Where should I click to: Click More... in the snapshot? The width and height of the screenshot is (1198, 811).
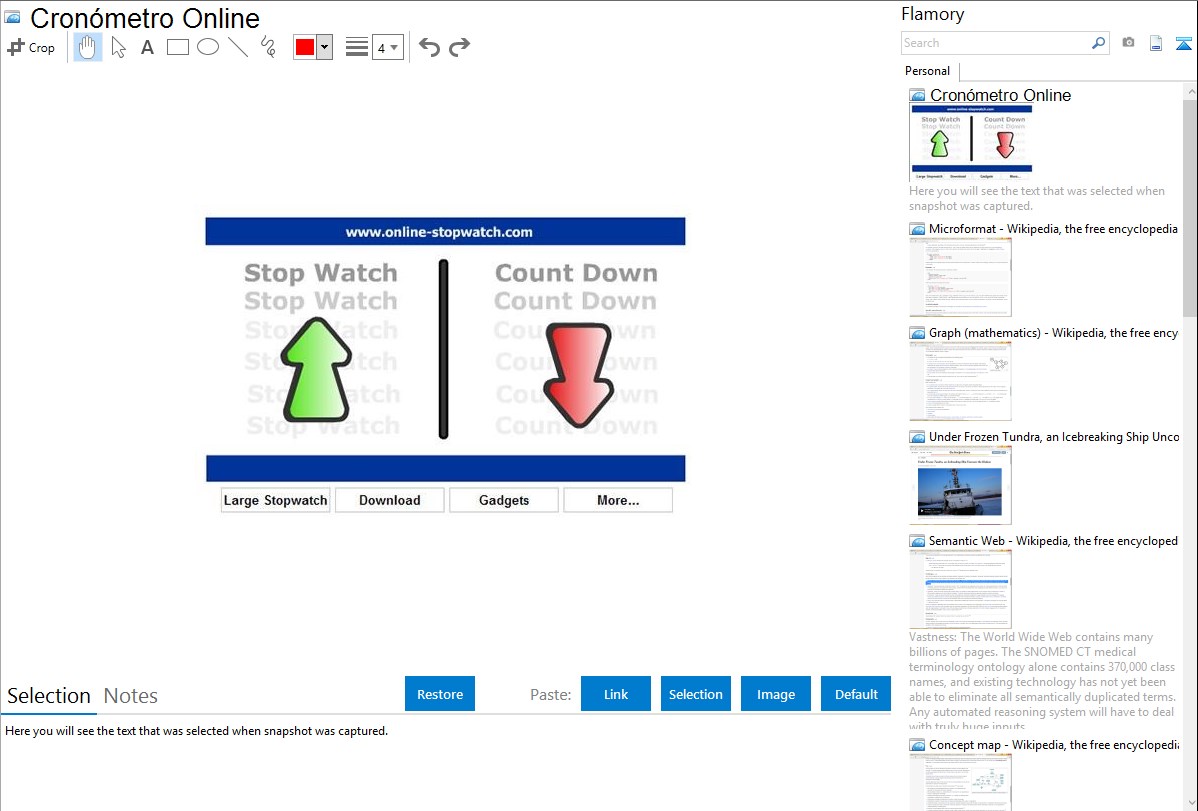click(x=618, y=500)
